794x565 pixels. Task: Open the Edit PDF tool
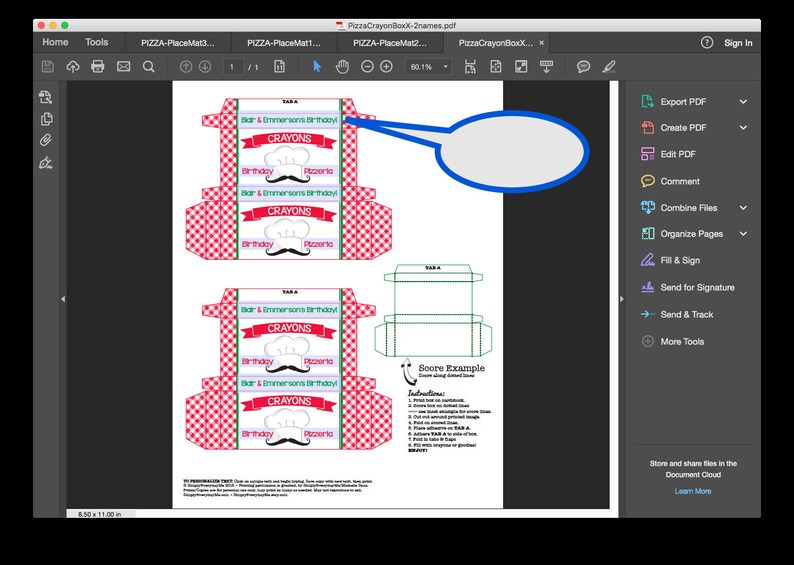(668, 154)
